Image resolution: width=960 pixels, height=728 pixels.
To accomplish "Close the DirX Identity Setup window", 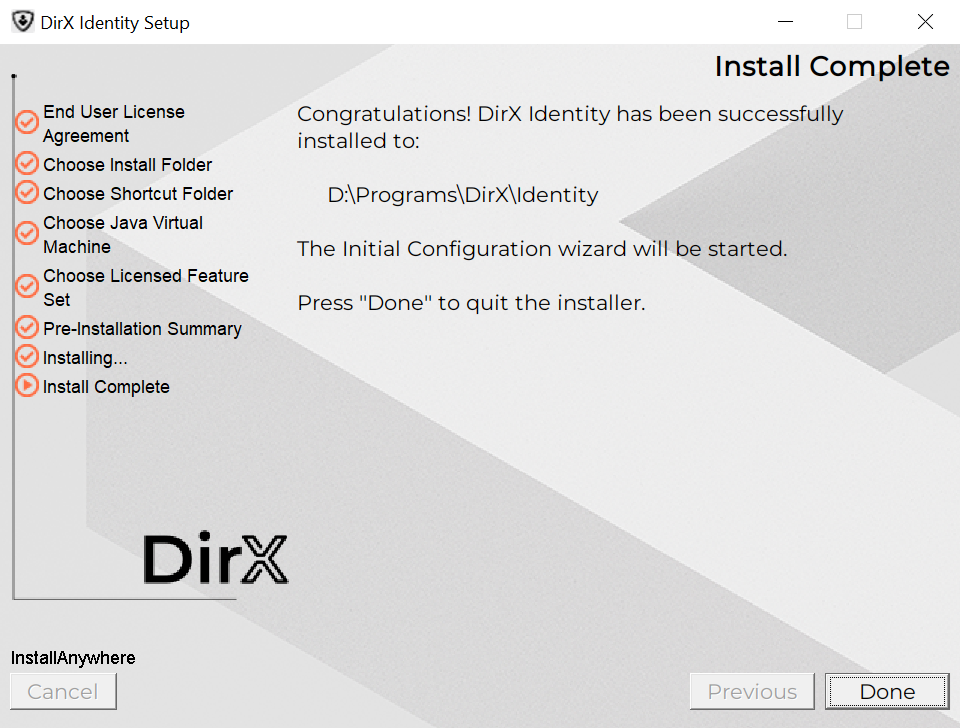I will tap(925, 22).
